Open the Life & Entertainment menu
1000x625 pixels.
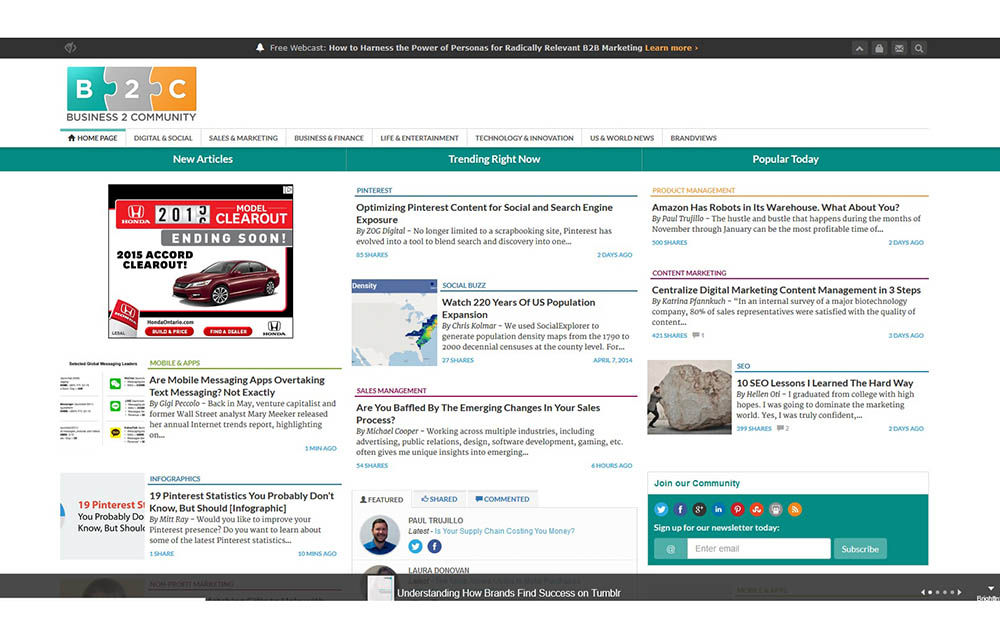[419, 138]
